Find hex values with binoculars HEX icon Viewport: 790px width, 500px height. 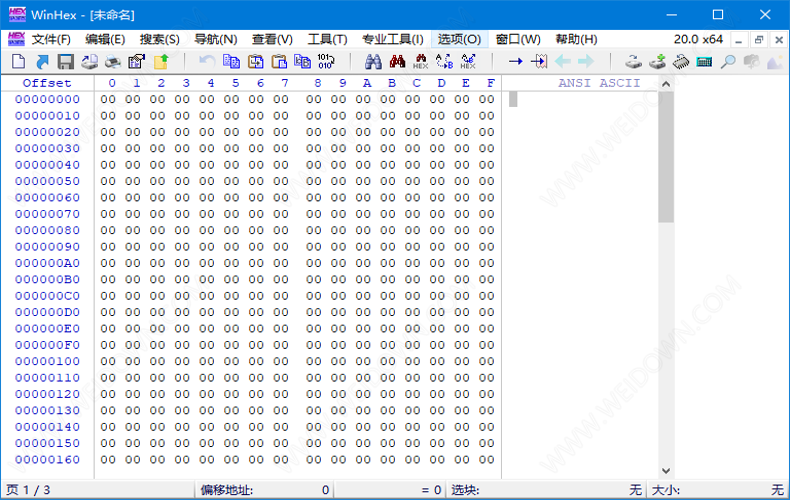point(421,61)
